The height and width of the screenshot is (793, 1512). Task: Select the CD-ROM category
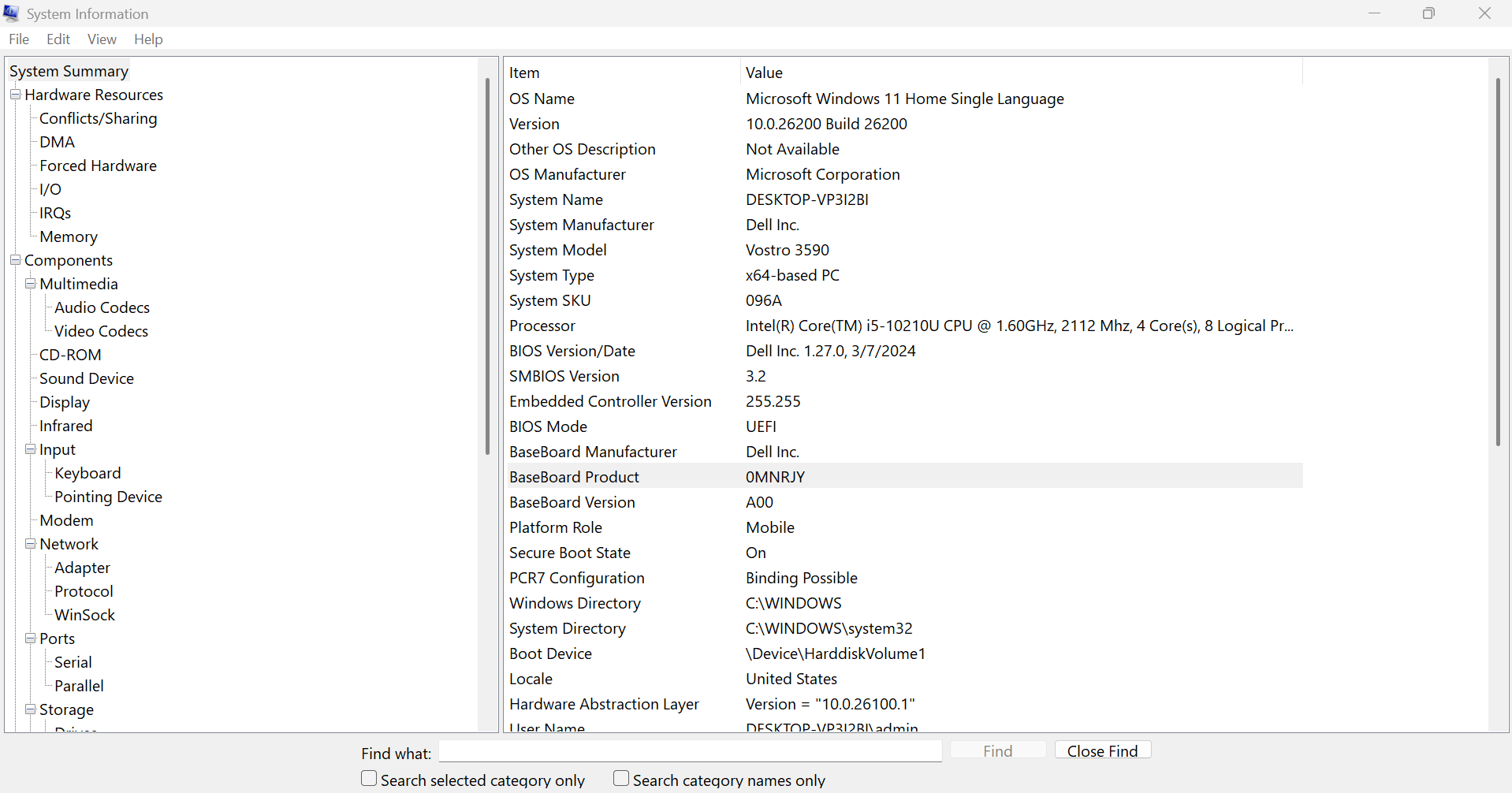pos(71,355)
